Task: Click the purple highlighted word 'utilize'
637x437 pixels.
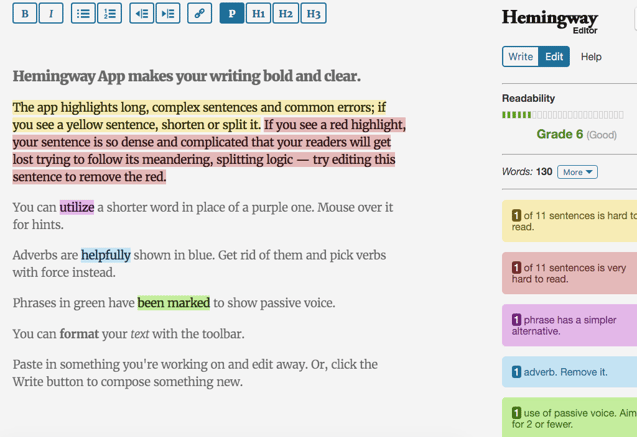Action: coord(77,208)
